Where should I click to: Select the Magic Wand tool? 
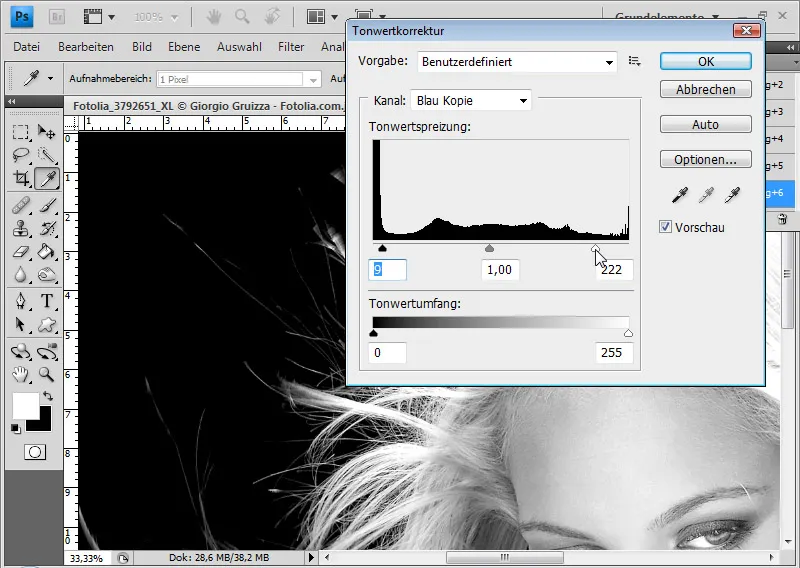coord(46,155)
